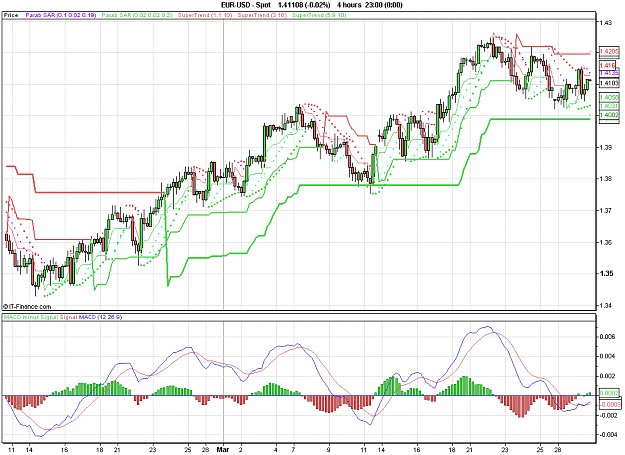
Task: Click the EUR-USD - Spot chart title
Action: [246, 5]
